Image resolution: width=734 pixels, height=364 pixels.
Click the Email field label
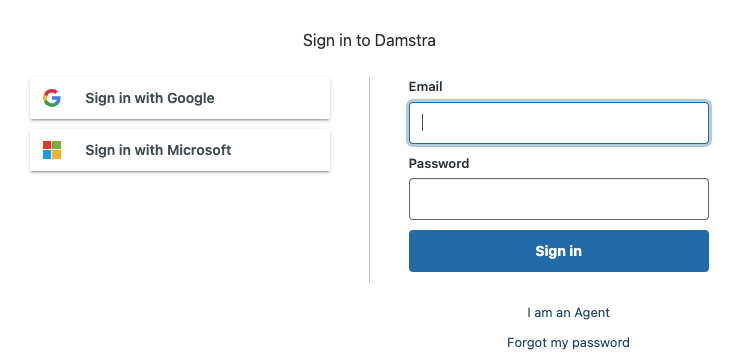pos(426,87)
